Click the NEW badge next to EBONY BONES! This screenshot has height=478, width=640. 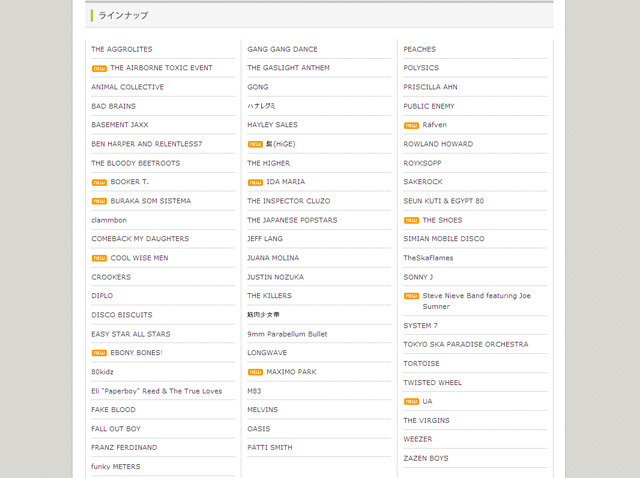(99, 353)
